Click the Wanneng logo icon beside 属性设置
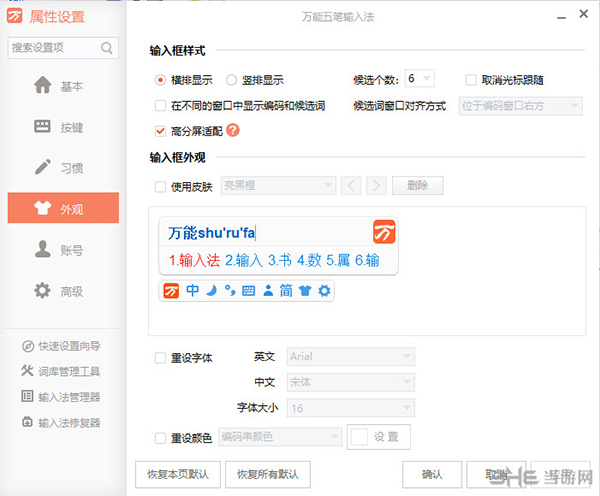The image size is (600, 496). click(x=15, y=16)
